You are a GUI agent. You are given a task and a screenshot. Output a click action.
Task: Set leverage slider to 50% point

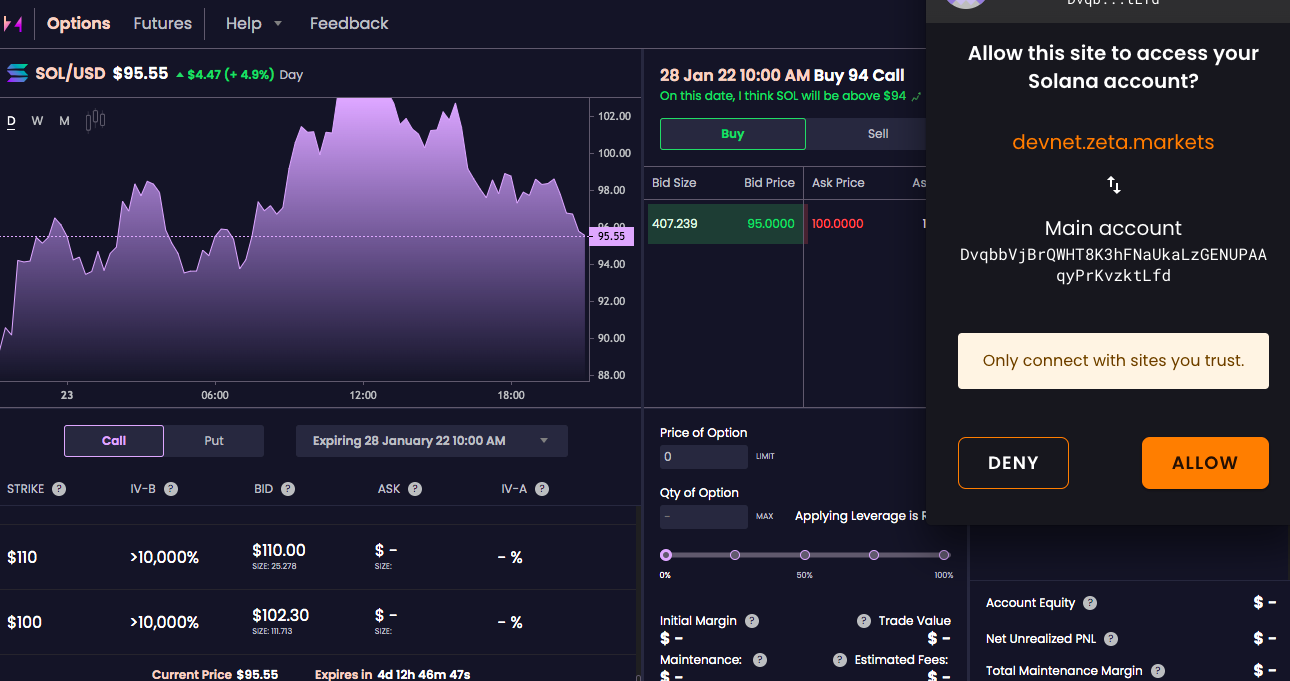(x=804, y=555)
